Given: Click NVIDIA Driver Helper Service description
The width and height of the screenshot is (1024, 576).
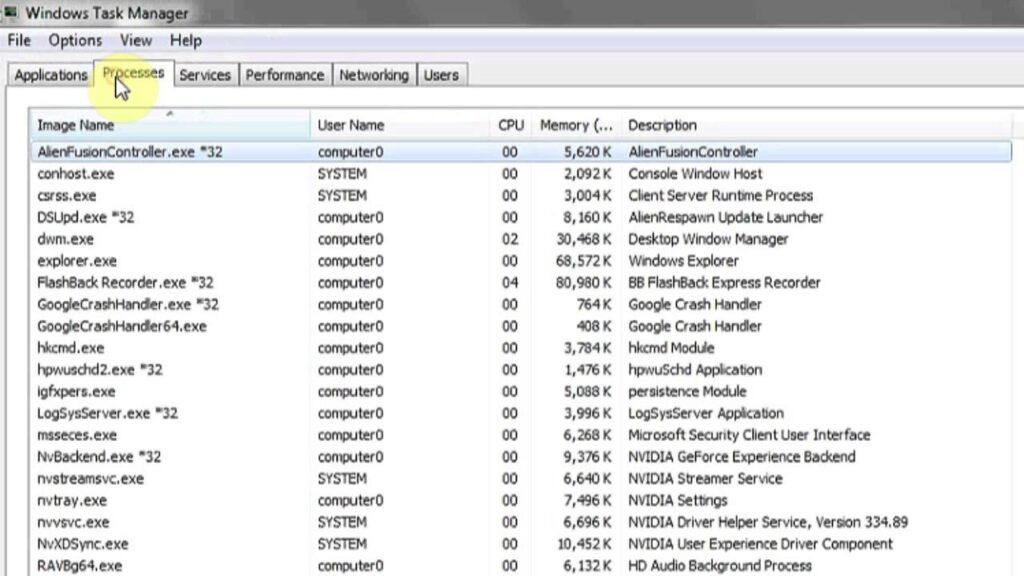Looking at the screenshot, I should pos(768,522).
